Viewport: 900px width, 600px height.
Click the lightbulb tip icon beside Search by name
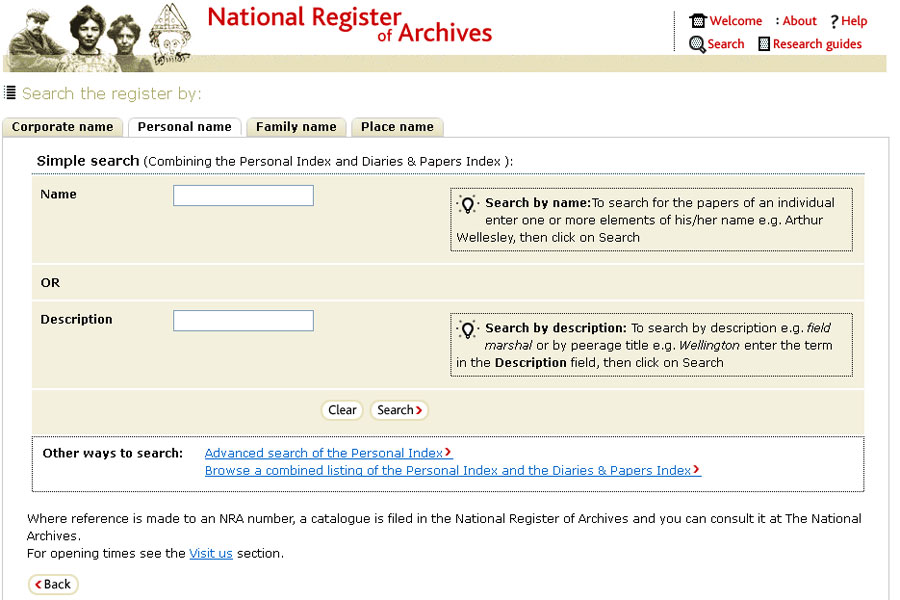[467, 203]
